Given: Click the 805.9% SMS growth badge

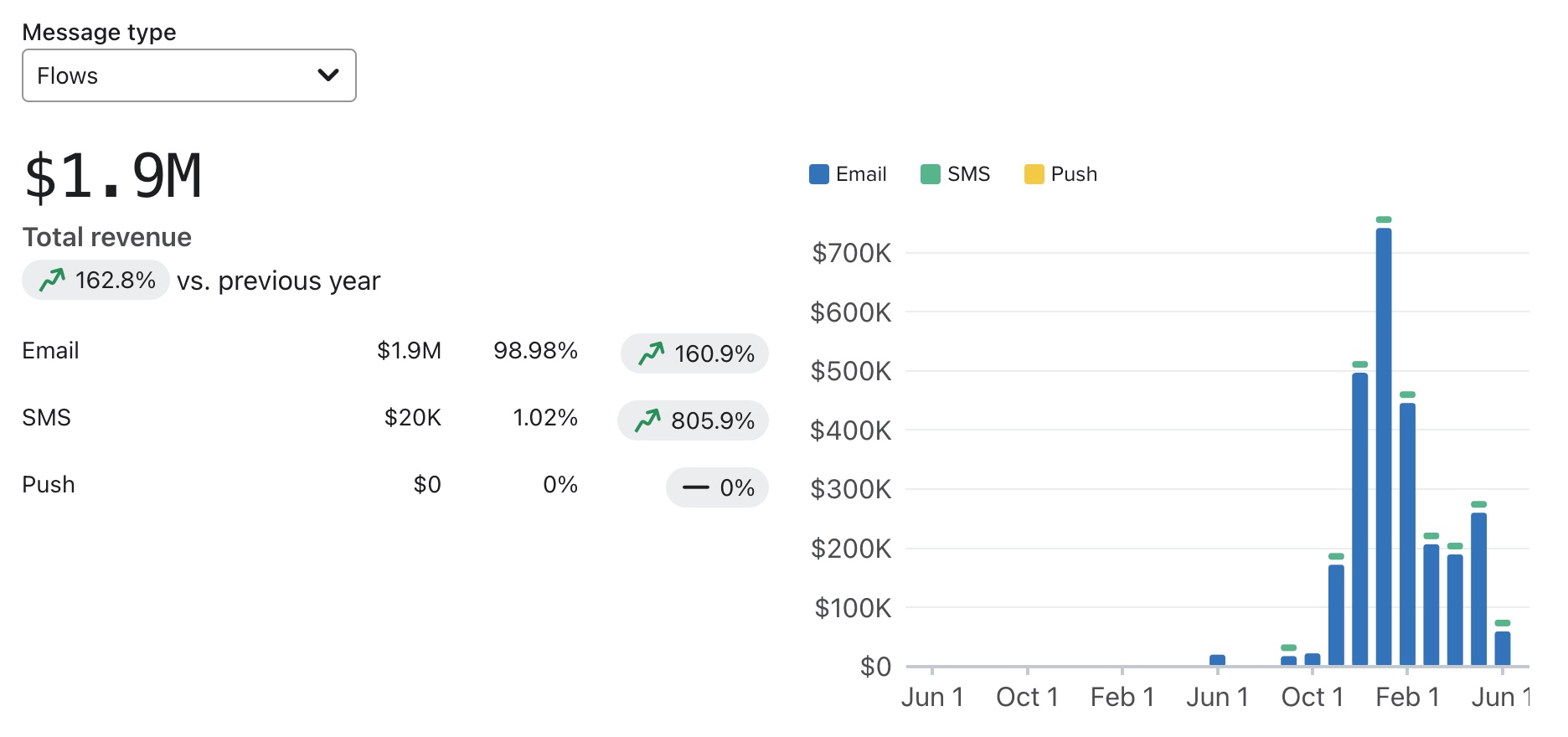Looking at the screenshot, I should [693, 420].
